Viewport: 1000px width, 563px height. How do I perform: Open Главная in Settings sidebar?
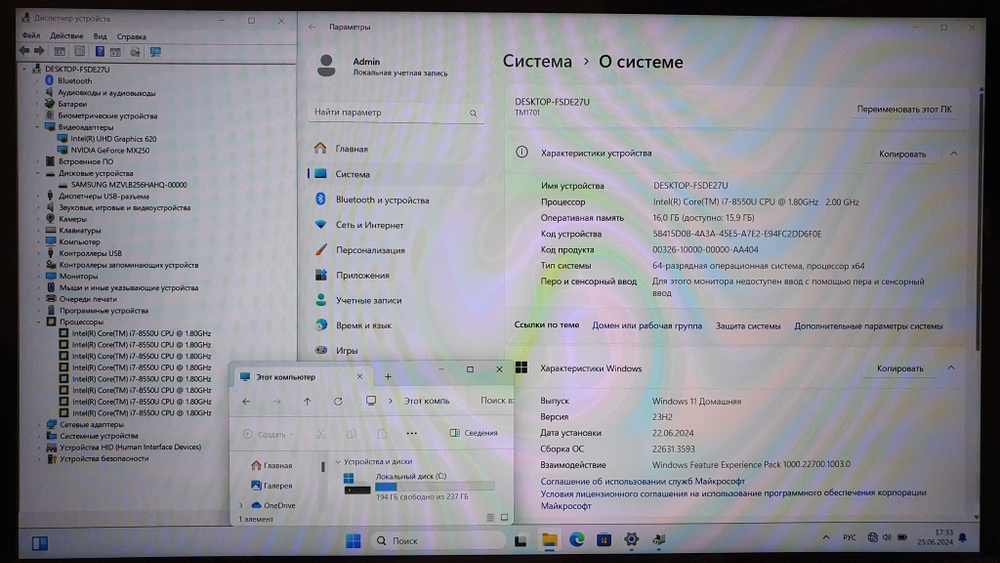(351, 149)
